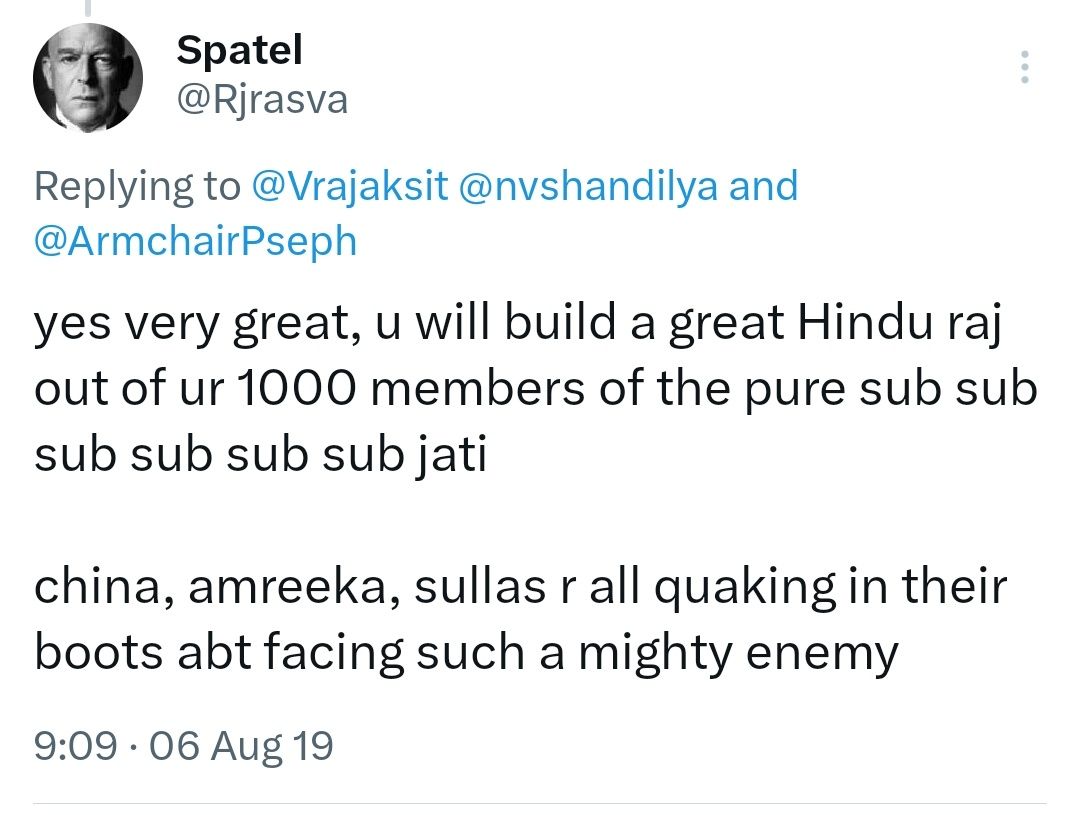The height and width of the screenshot is (815, 1070).
Task: Click the divider line below the timestamp
Action: click(x=539, y=803)
